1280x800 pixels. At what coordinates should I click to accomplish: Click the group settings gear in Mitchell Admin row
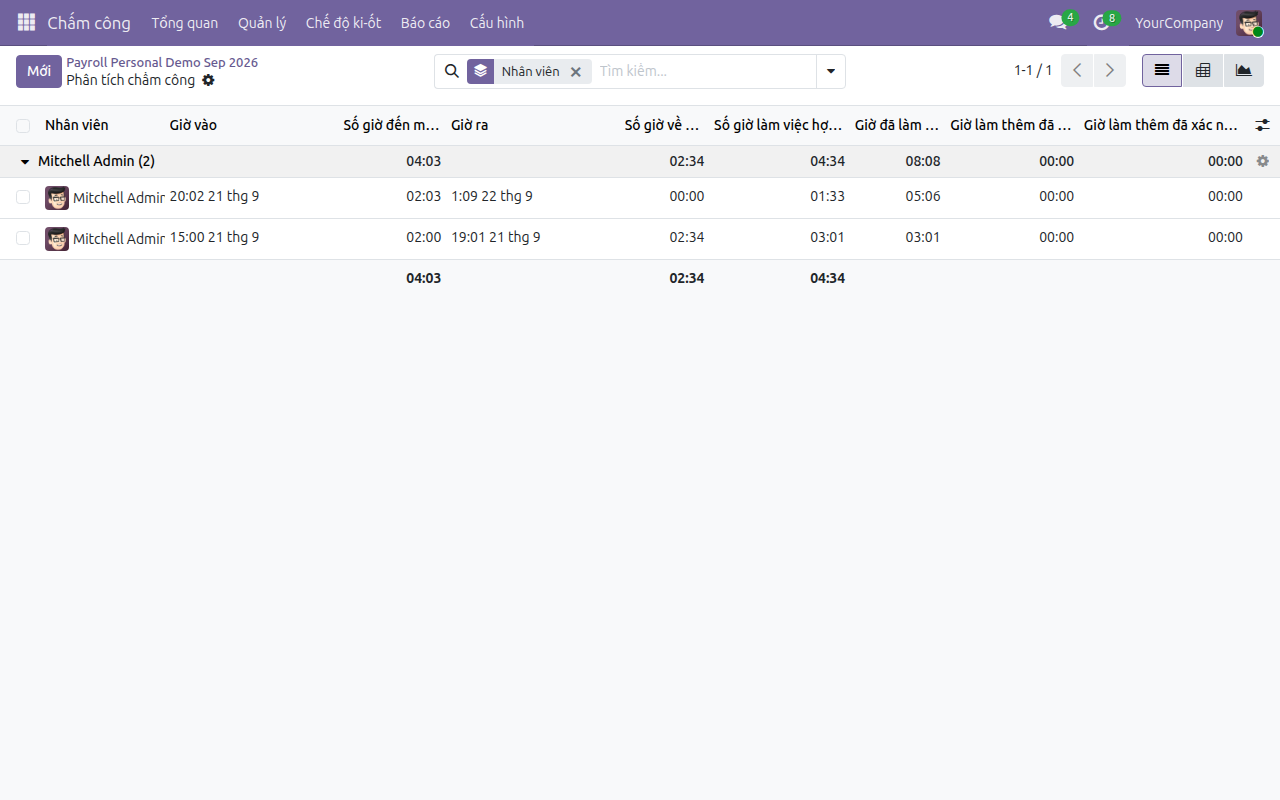click(x=1263, y=161)
